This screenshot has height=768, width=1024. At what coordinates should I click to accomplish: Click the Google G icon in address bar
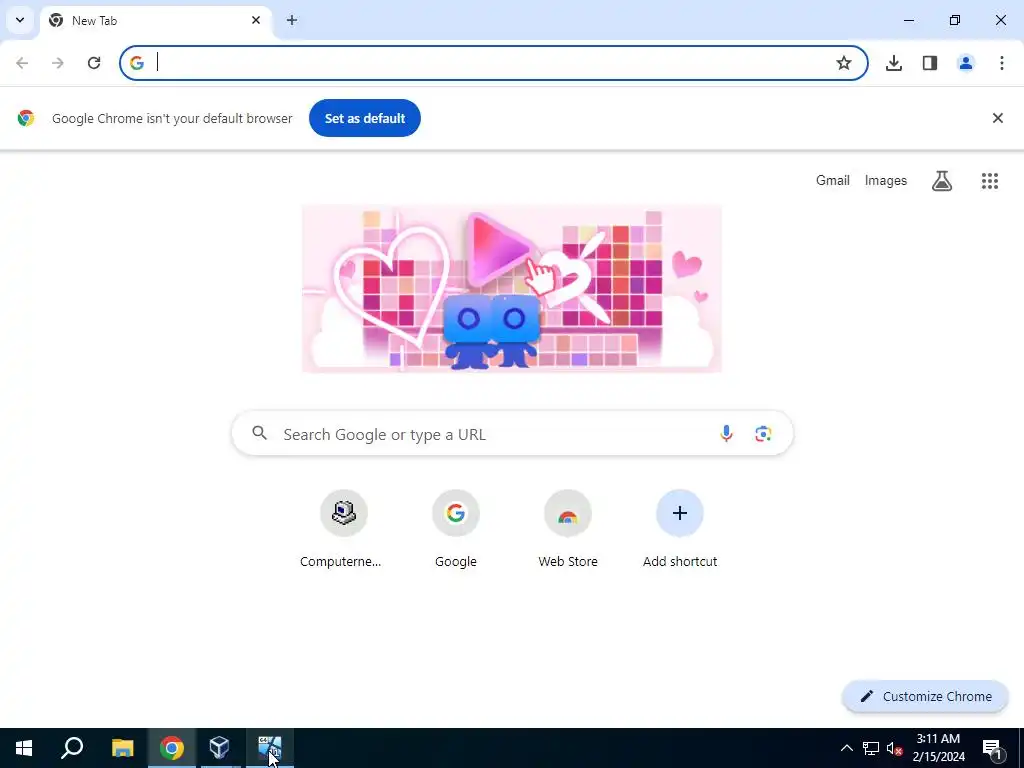136,63
